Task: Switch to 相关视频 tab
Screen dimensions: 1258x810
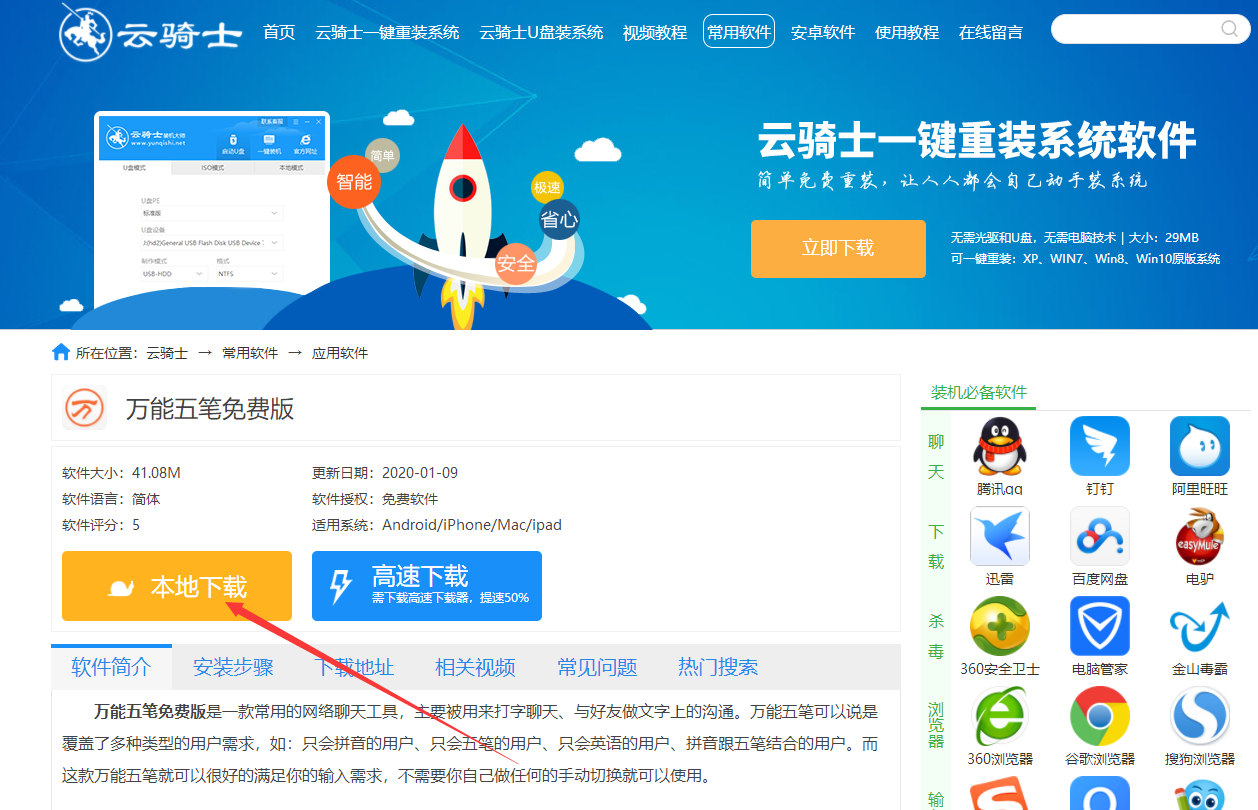Action: coord(475,667)
